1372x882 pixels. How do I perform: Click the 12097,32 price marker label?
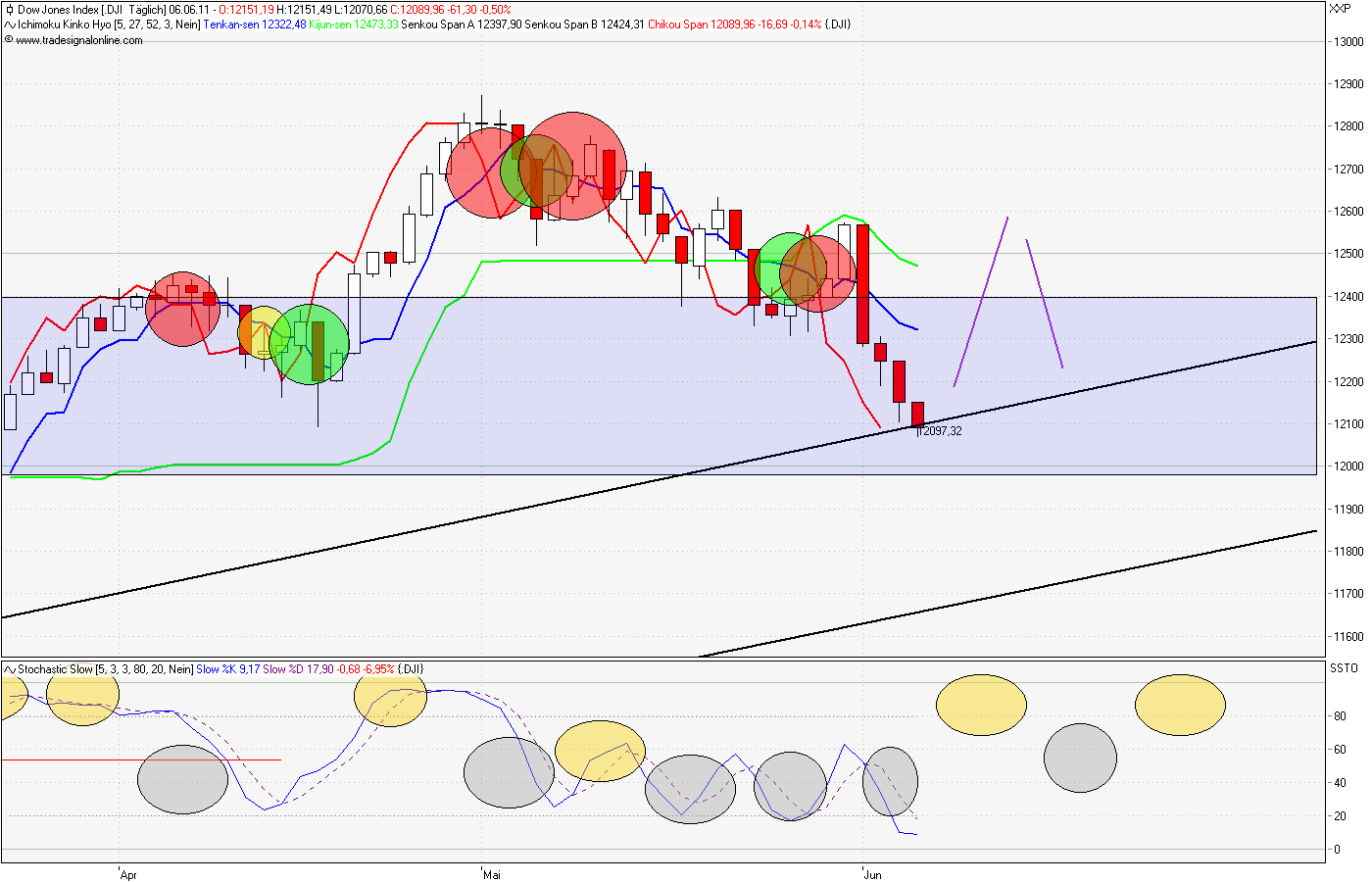click(x=937, y=432)
